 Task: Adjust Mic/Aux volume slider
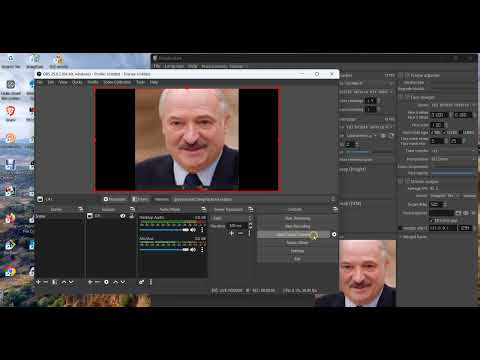pos(164,249)
